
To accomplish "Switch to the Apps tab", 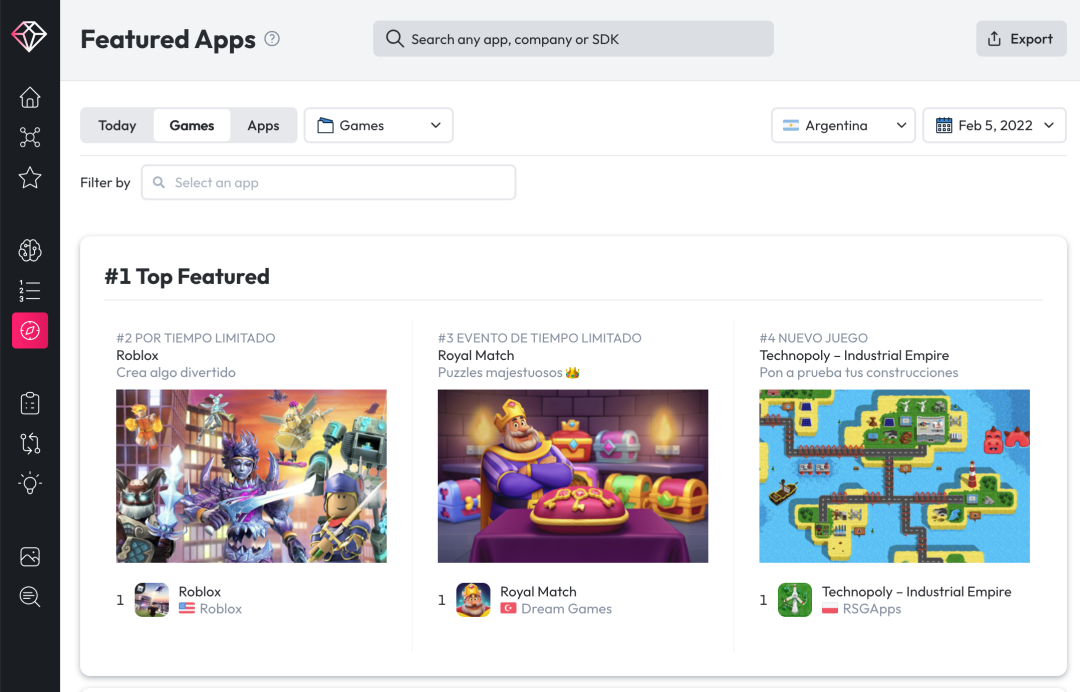I will (263, 126).
